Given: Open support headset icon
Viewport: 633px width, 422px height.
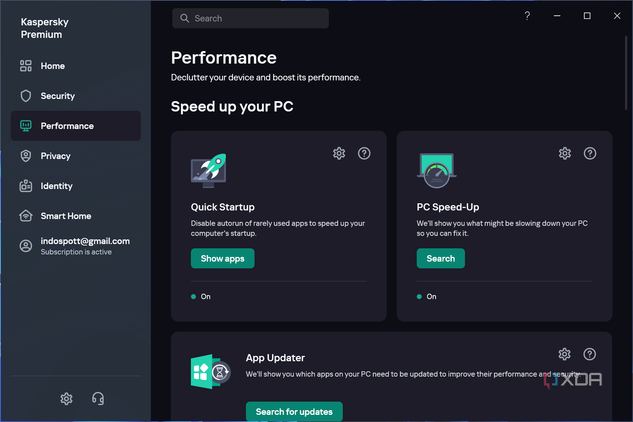Looking at the screenshot, I should (98, 399).
